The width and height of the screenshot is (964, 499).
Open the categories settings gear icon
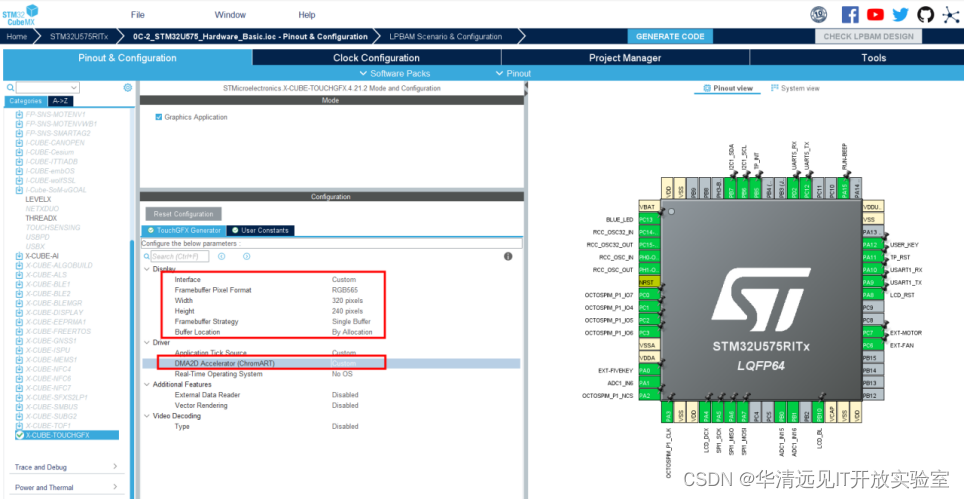point(127,88)
